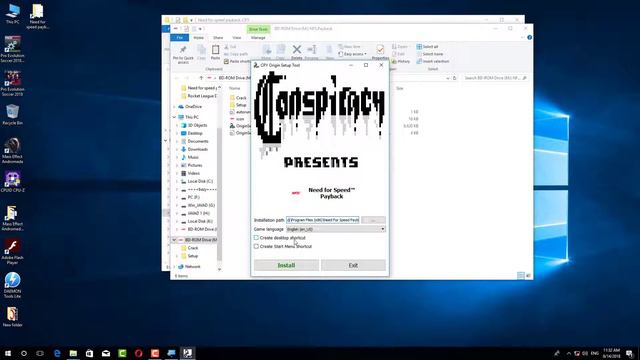Screen dimensions: 640x360
Task: Click Copy path in the ribbon
Action: (x=236, y=54)
